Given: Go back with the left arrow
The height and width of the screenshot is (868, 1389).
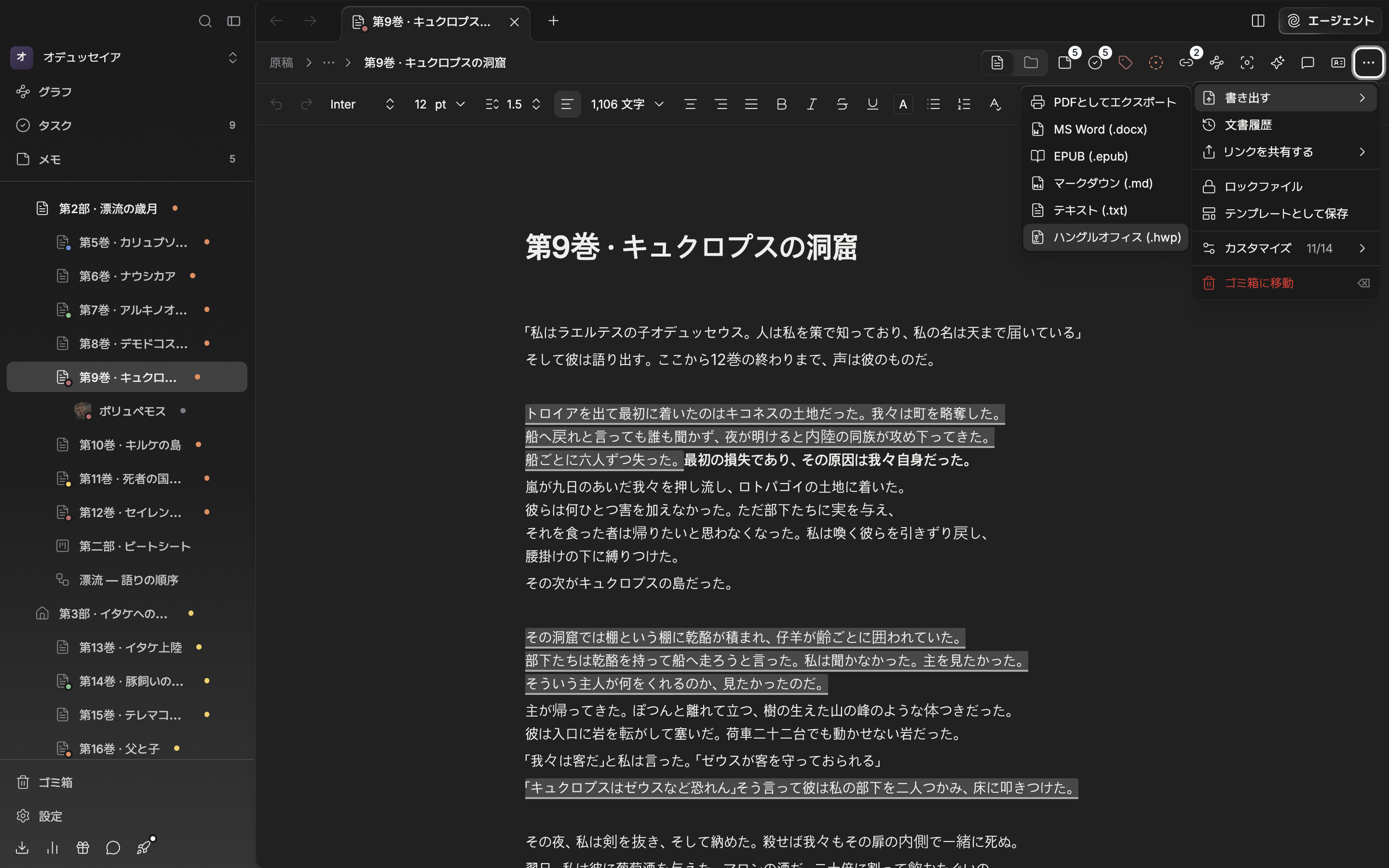Looking at the screenshot, I should click(x=276, y=21).
